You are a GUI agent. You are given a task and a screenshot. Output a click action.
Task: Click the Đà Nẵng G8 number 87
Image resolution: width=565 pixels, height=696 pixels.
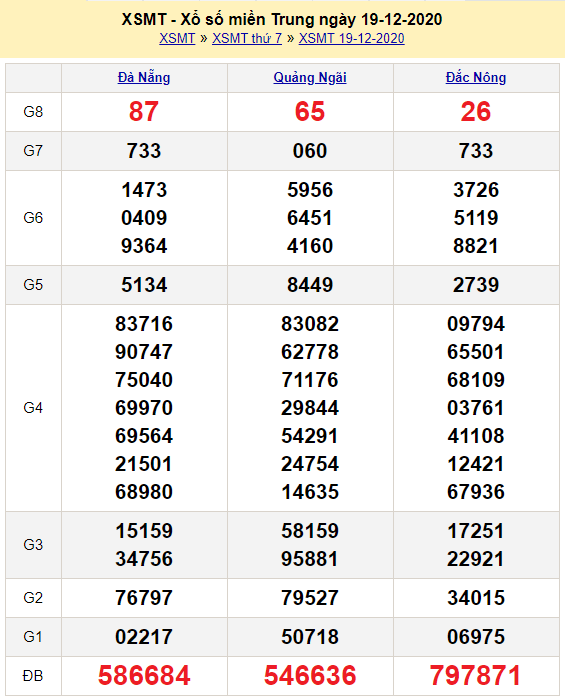pos(144,111)
